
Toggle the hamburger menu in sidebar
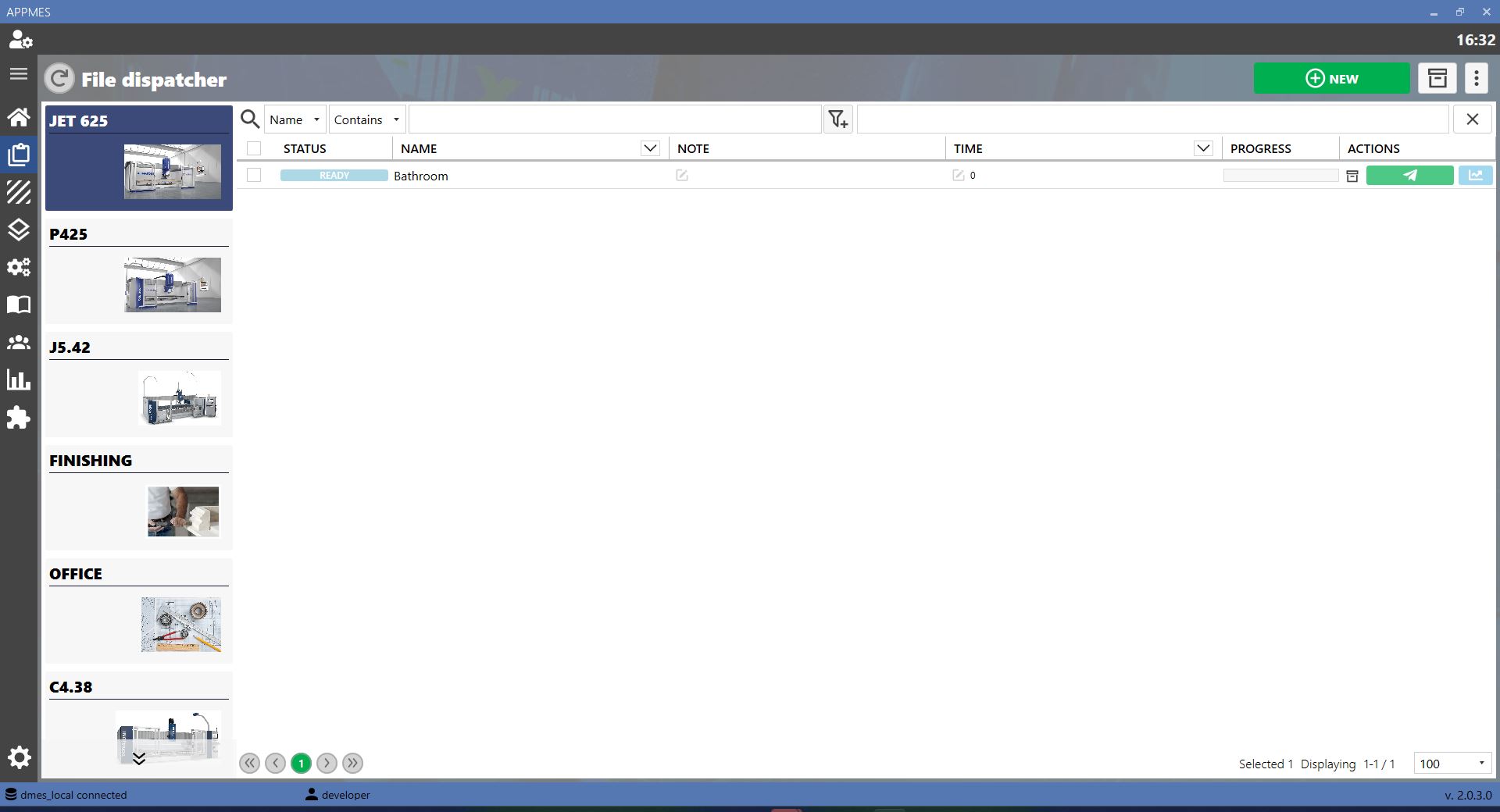click(x=19, y=74)
